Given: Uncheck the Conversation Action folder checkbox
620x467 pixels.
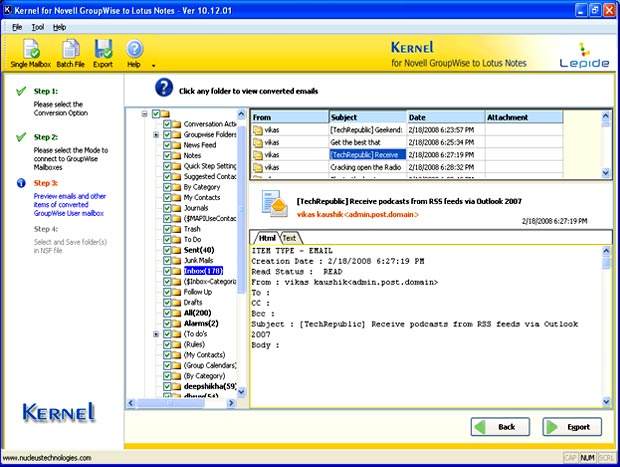Looking at the screenshot, I should click(x=167, y=124).
